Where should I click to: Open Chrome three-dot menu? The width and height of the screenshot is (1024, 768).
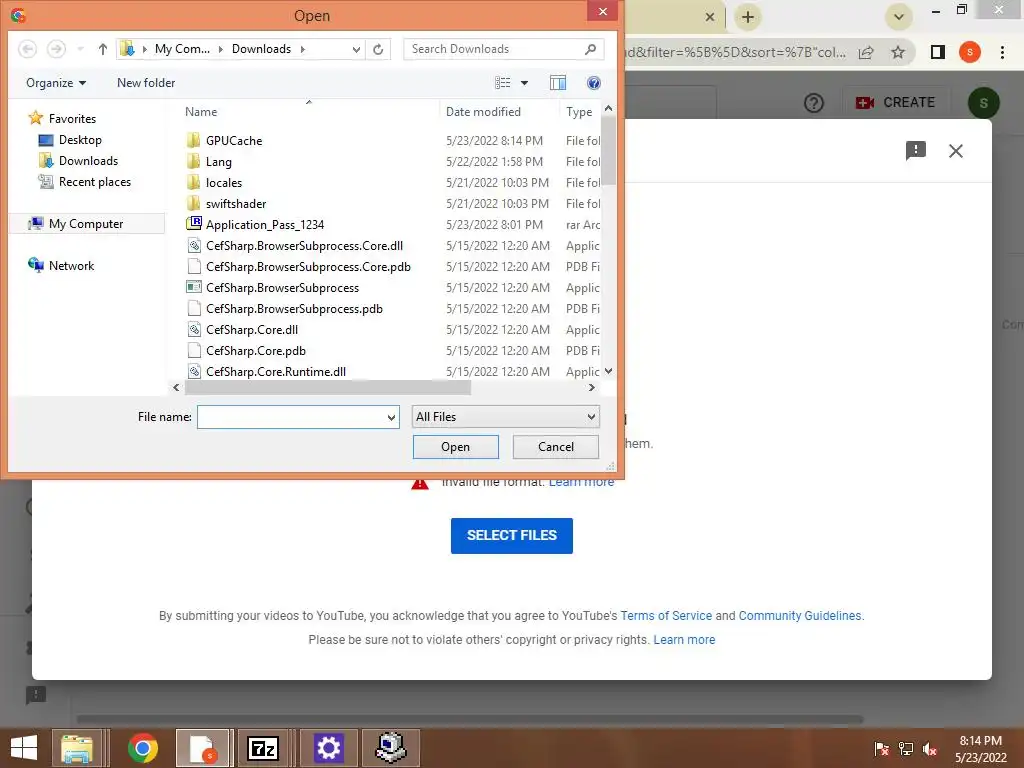click(1002, 52)
